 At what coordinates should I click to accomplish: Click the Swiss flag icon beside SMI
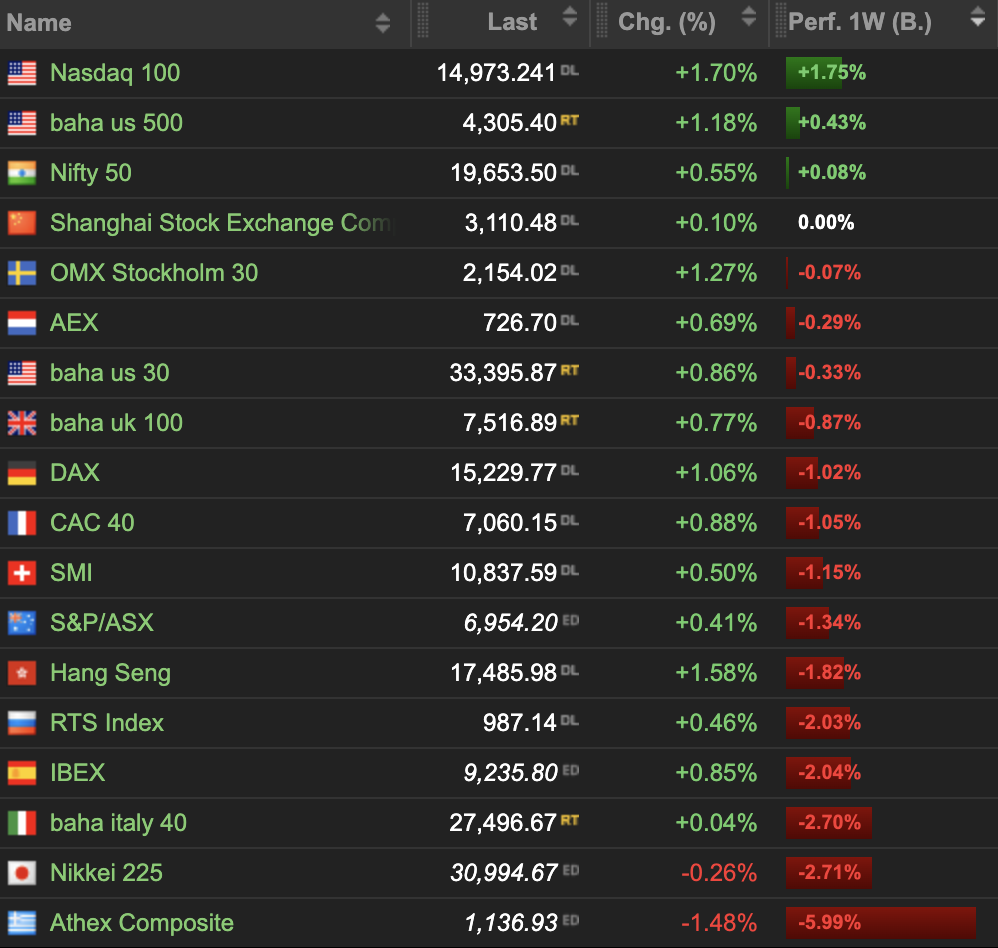pyautogui.click(x=22, y=573)
